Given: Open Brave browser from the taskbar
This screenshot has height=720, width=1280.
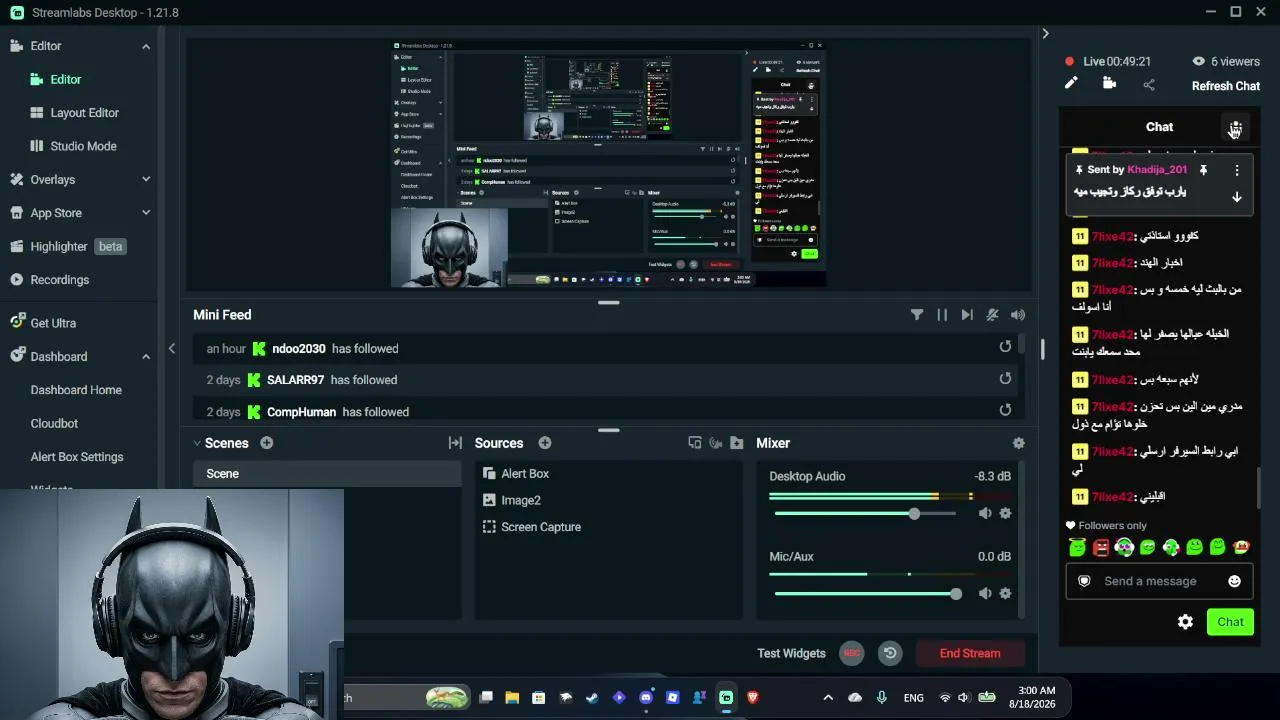Looking at the screenshot, I should (753, 698).
